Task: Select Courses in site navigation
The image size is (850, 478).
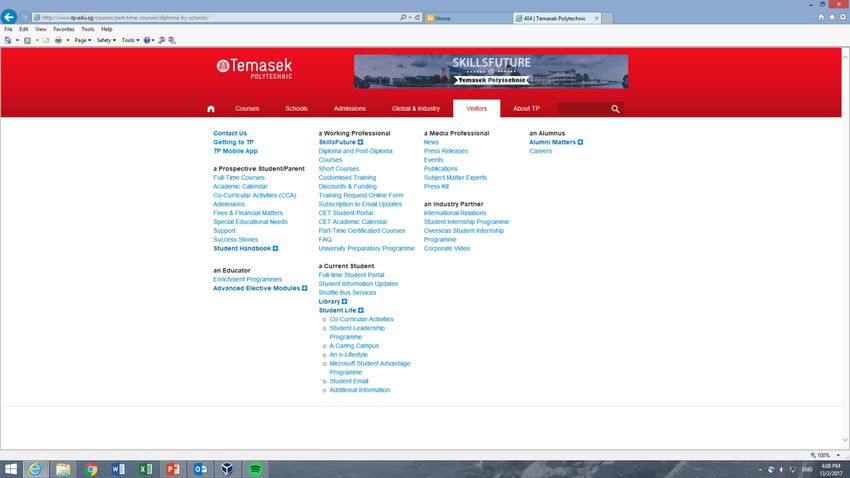Action: [247, 108]
